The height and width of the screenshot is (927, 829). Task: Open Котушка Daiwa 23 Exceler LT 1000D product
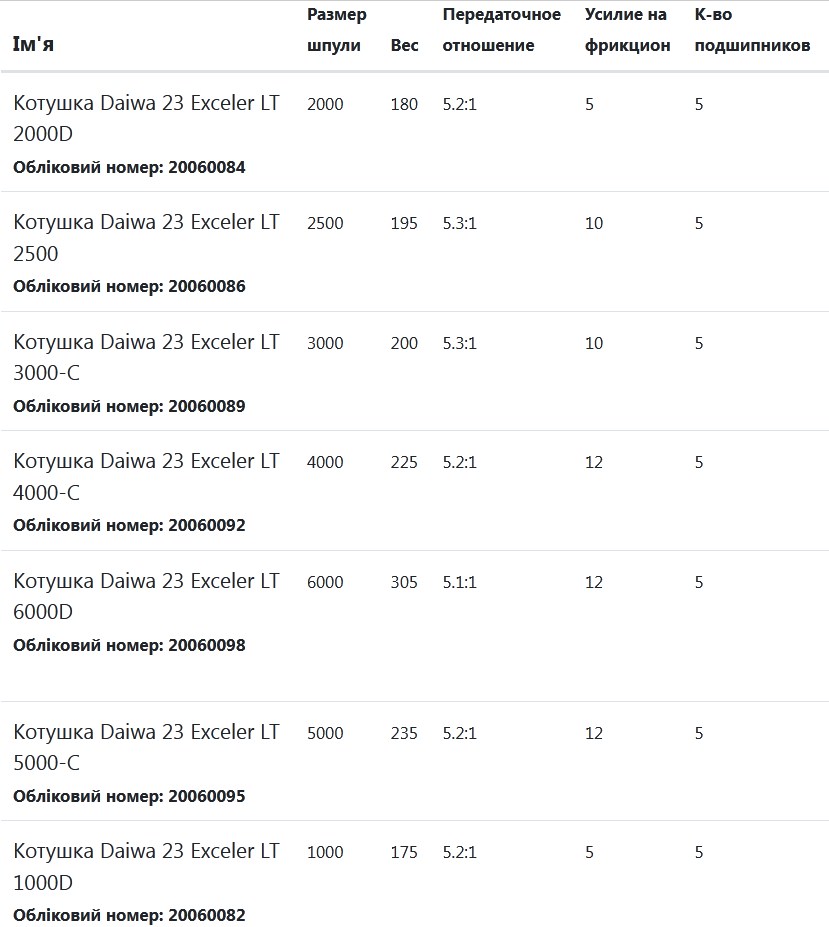(146, 867)
